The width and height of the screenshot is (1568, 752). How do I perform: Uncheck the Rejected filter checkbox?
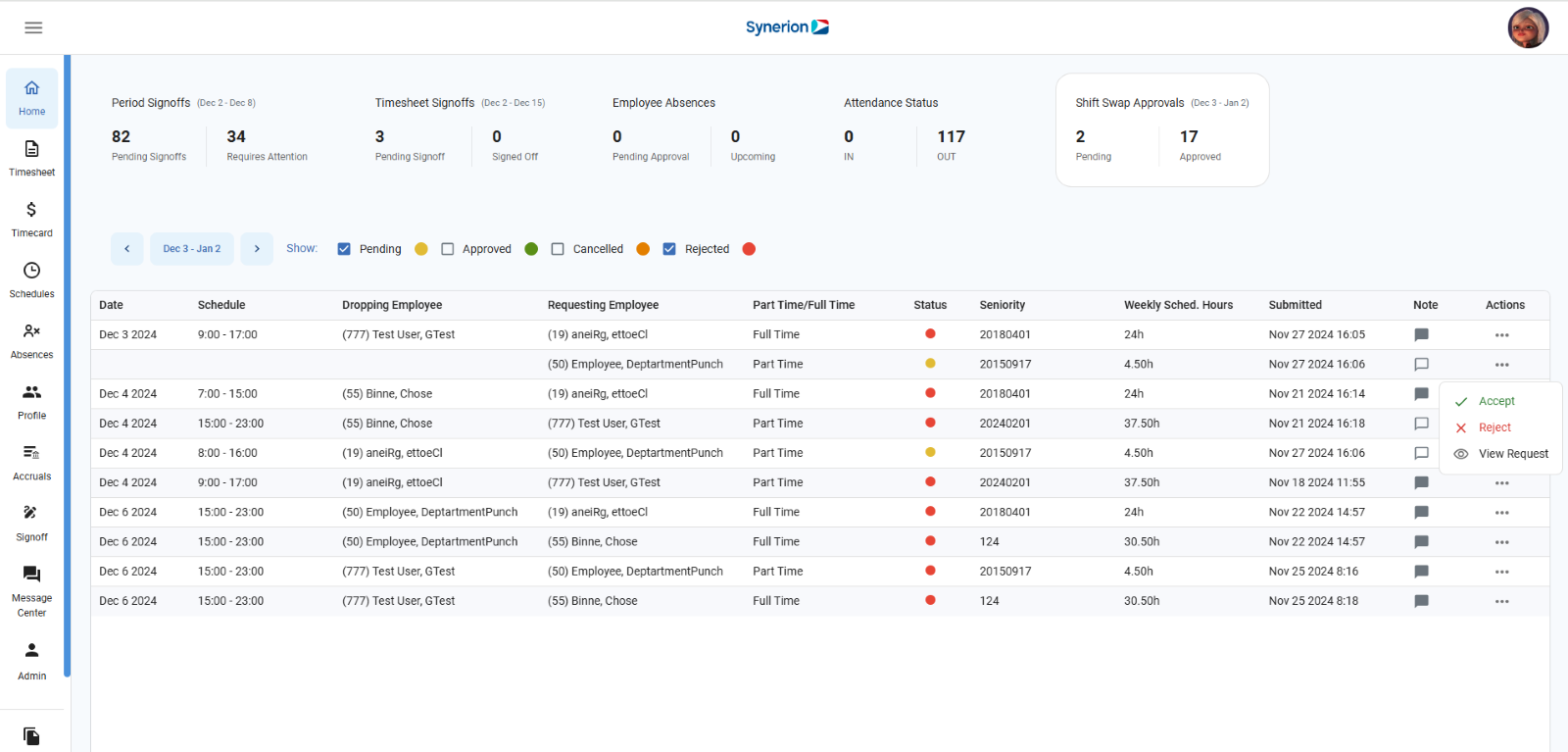[x=669, y=249]
